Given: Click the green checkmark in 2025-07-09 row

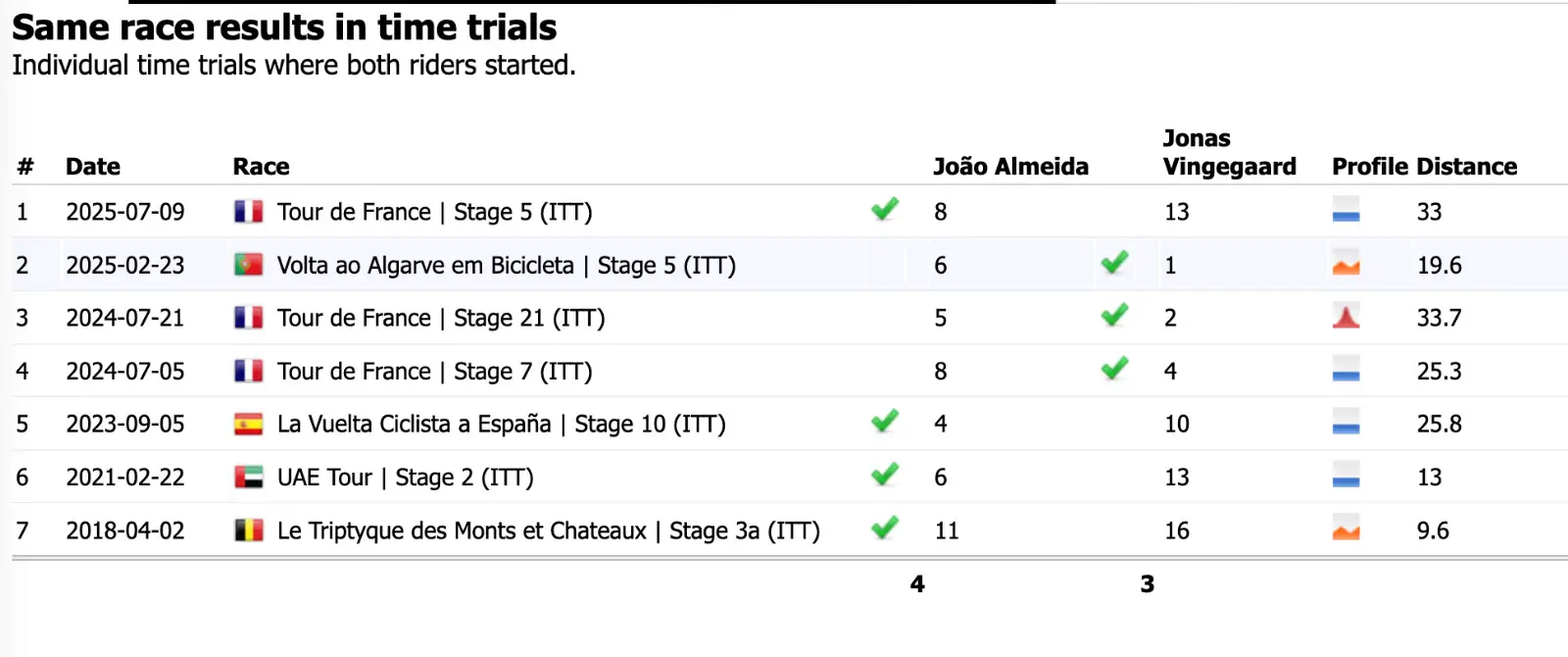Looking at the screenshot, I should tap(885, 209).
